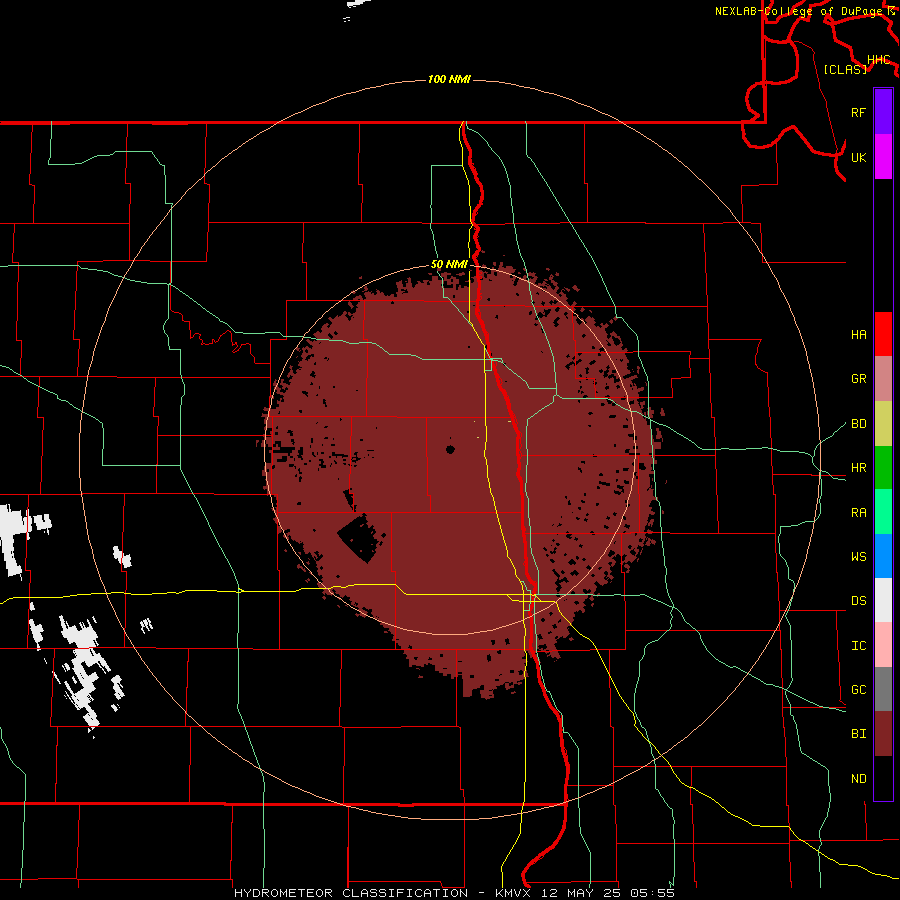Screen dimensions: 900x900
Task: Click the dark green HR legend swatch
Action: [883, 468]
